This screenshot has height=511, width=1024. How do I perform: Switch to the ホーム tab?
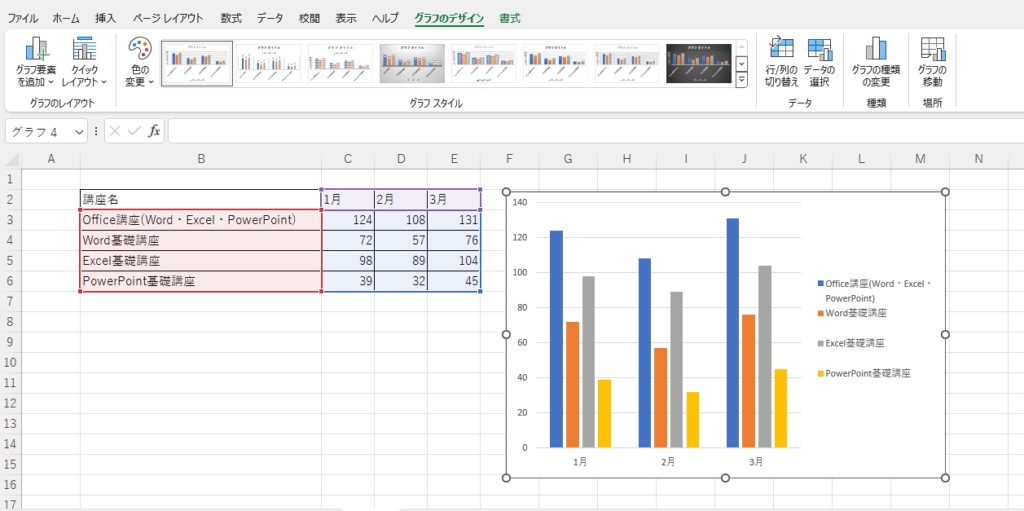(66, 18)
